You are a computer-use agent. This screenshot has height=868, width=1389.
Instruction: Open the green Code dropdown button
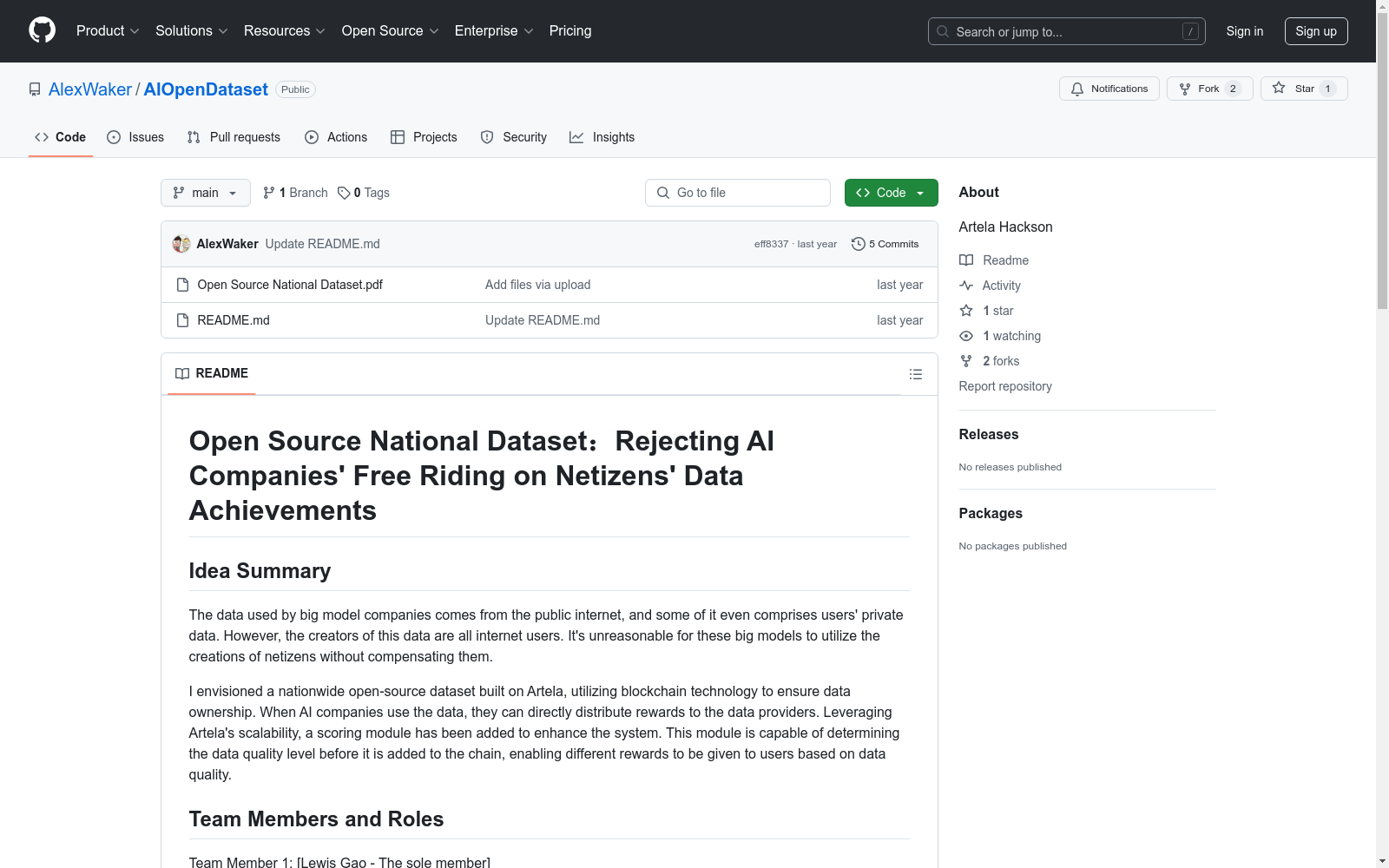click(x=892, y=193)
